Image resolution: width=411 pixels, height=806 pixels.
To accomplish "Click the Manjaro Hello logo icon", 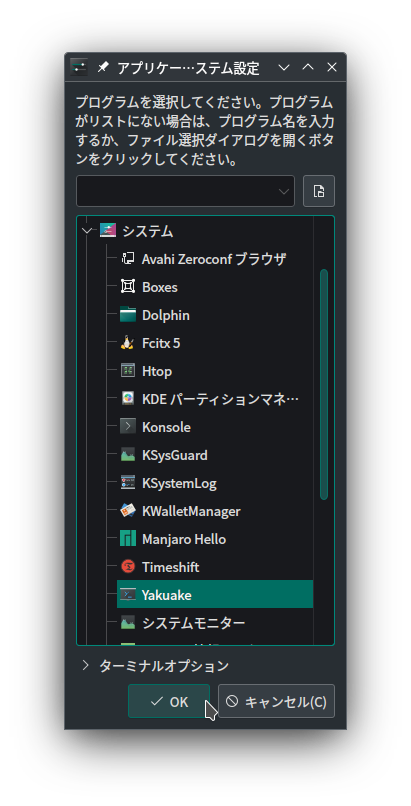I will (127, 539).
